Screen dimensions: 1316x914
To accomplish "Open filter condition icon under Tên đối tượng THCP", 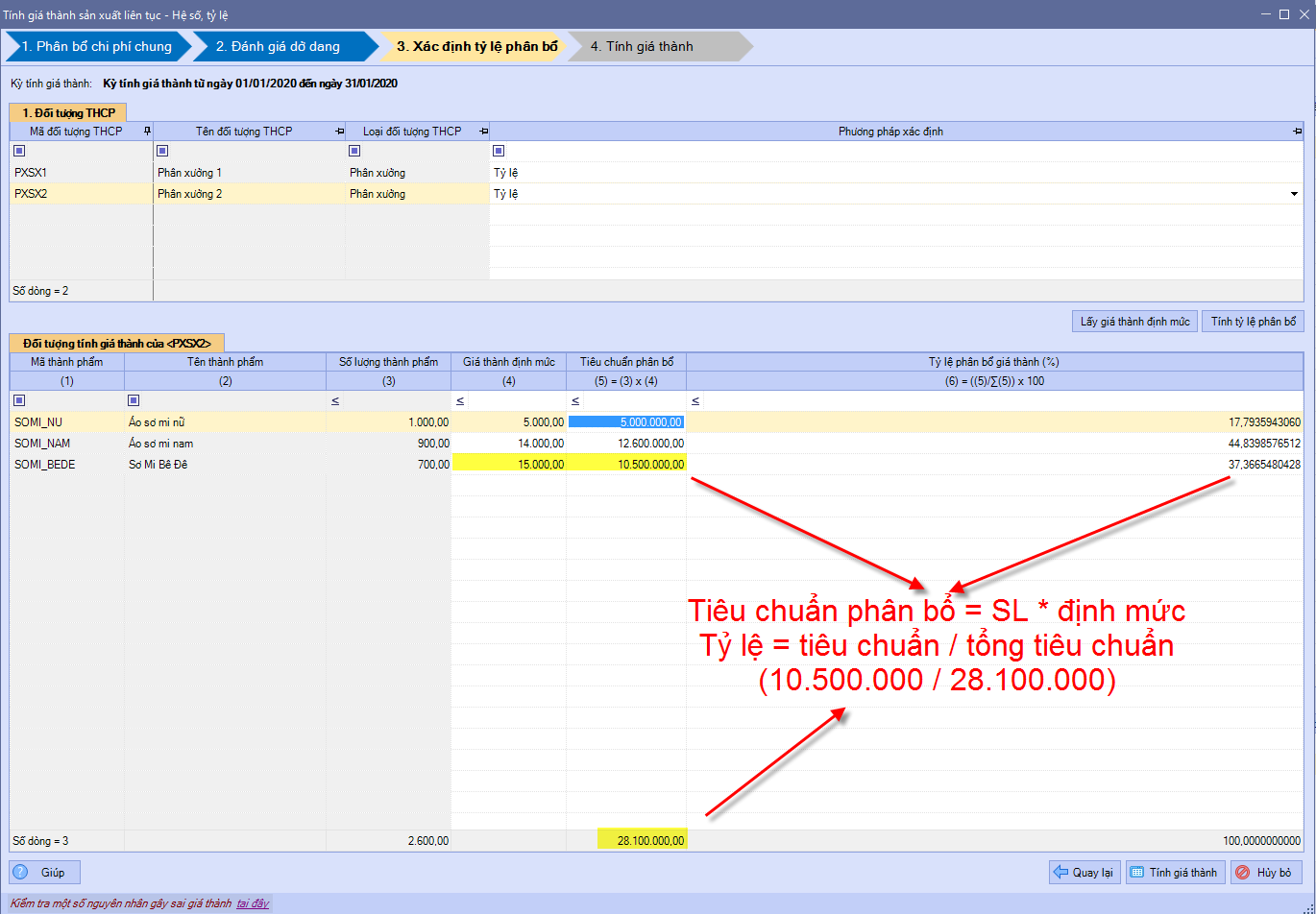I will click(162, 151).
